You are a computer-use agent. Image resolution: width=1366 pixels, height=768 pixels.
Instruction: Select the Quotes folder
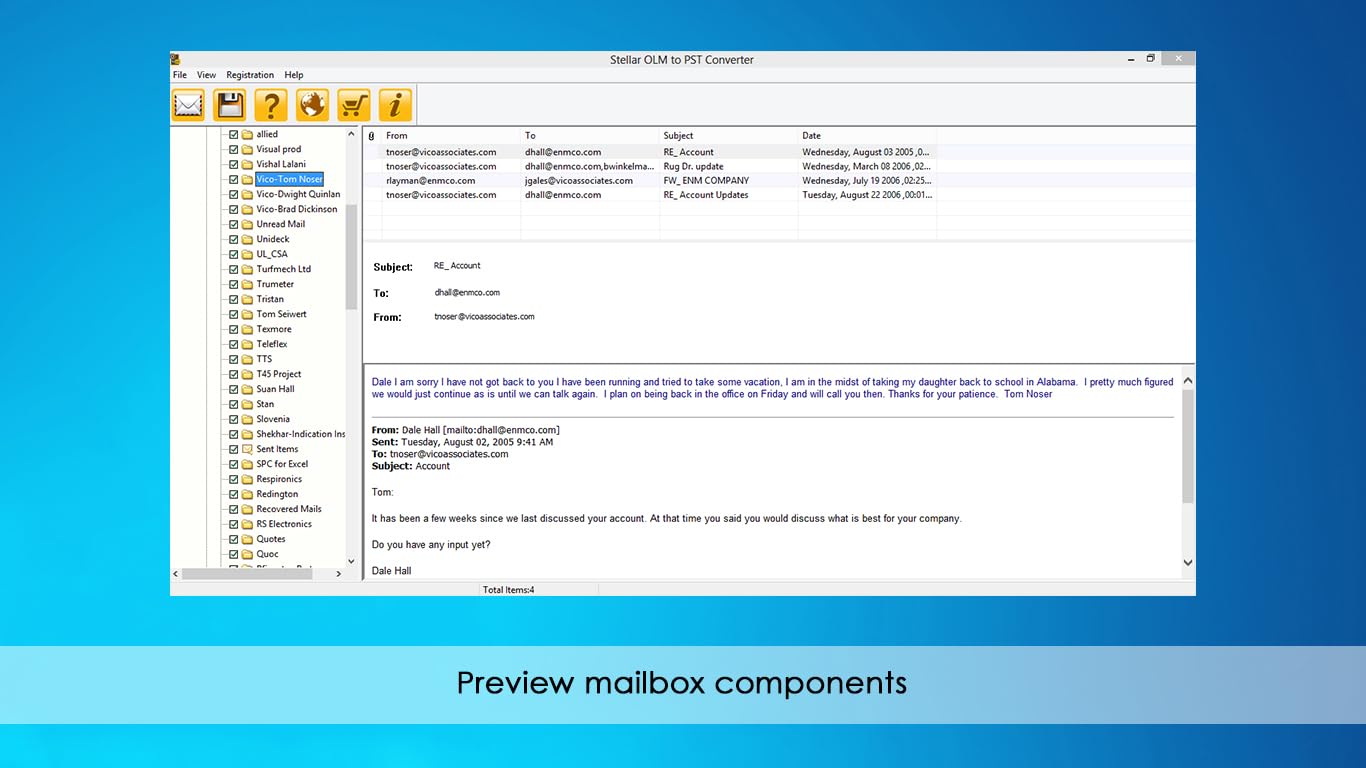[x=271, y=539]
